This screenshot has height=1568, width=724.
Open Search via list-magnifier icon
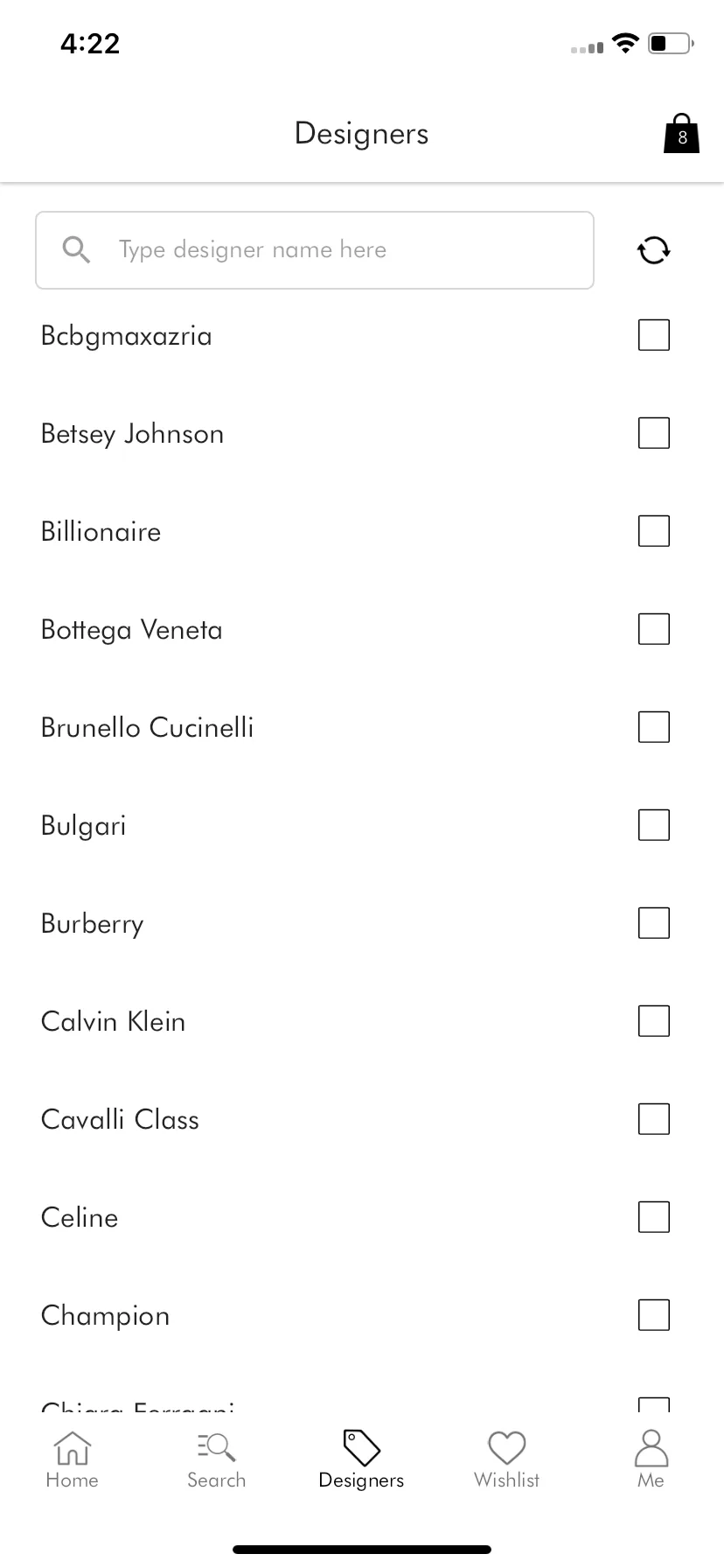(x=216, y=1447)
